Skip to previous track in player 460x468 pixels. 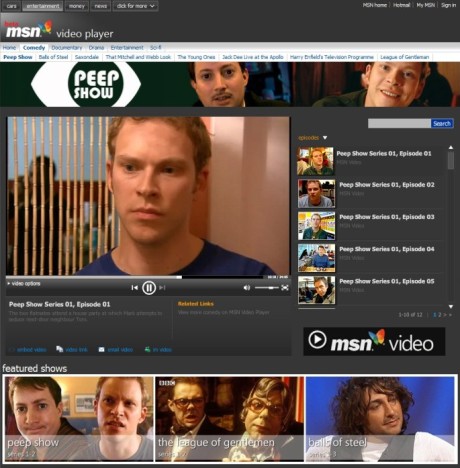(134, 288)
